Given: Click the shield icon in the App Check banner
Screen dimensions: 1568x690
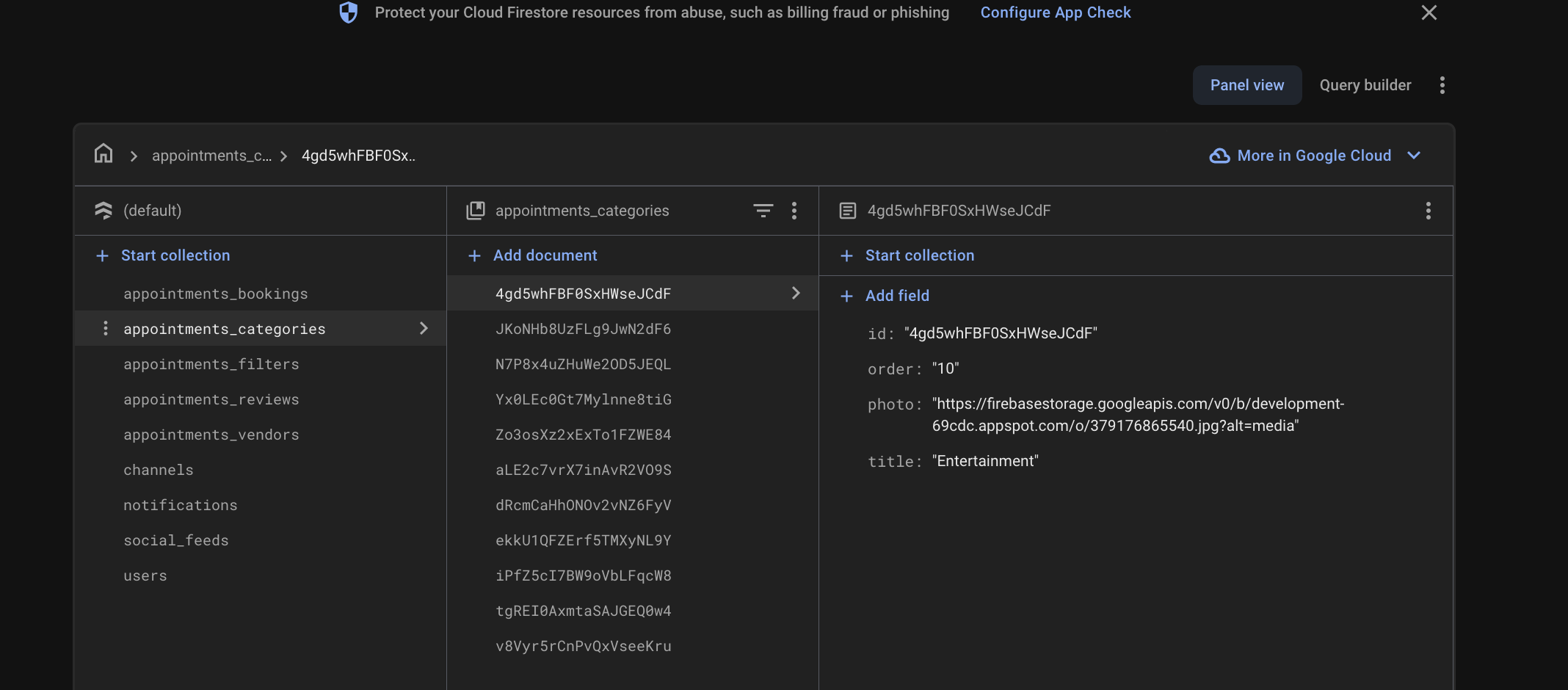Looking at the screenshot, I should click(348, 12).
